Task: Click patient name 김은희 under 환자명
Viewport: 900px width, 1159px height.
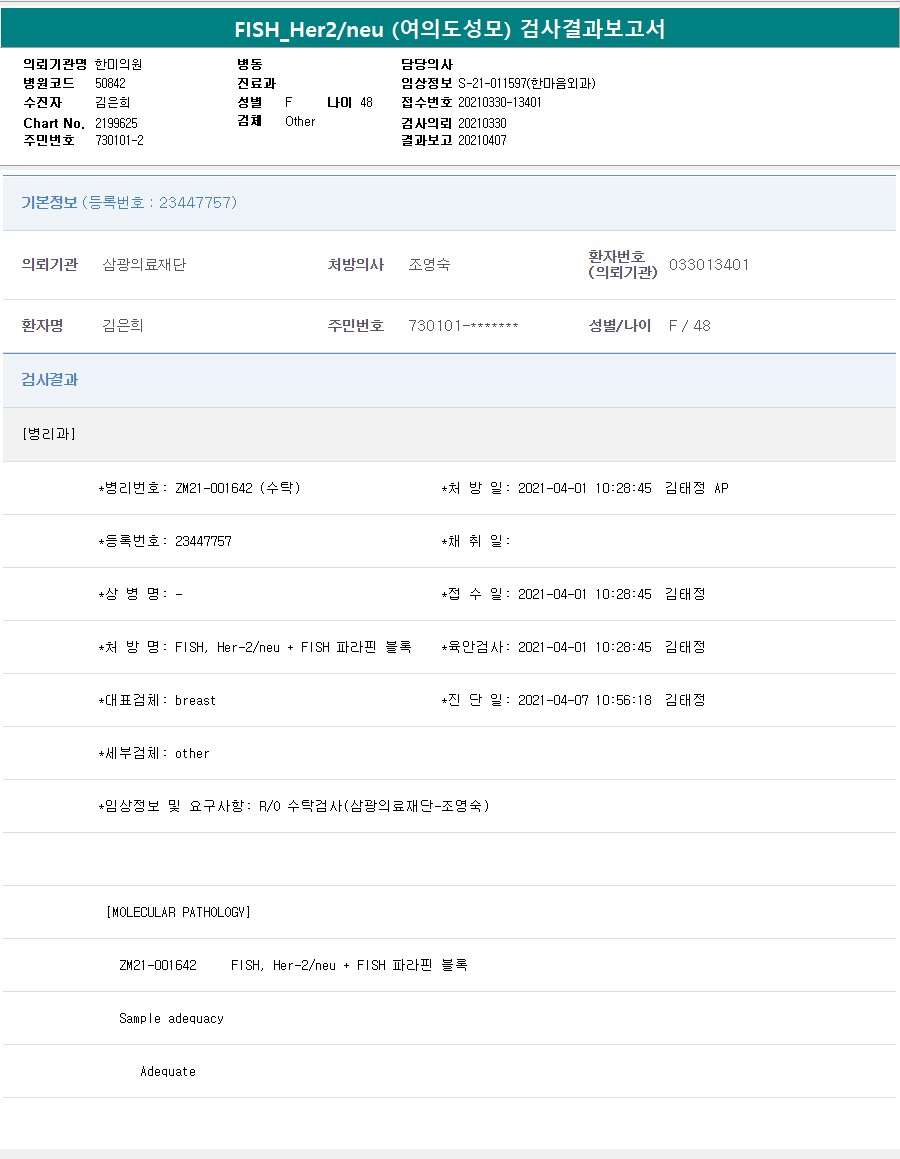Action: pos(123,326)
